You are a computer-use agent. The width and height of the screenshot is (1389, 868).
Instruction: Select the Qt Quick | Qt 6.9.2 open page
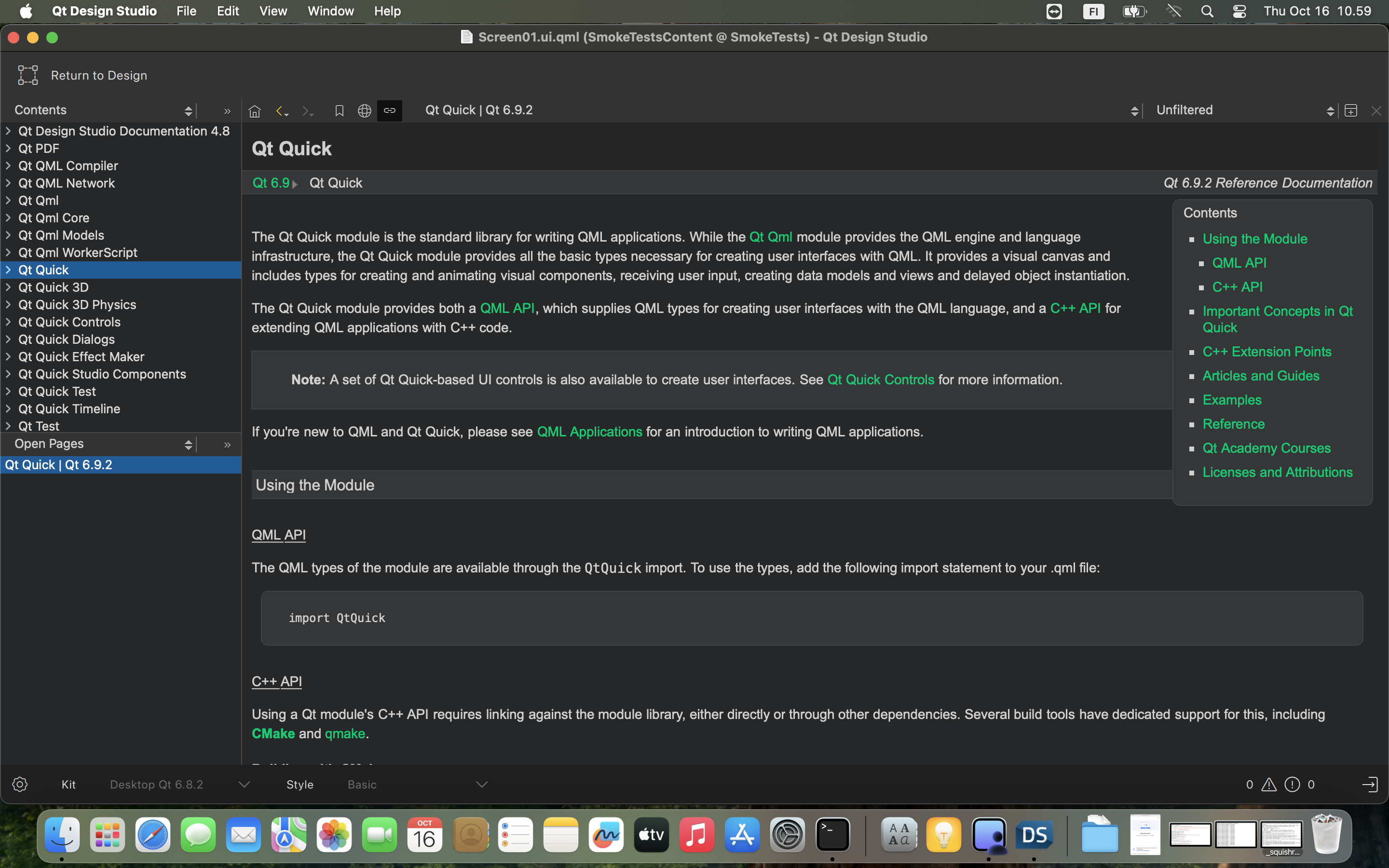click(x=58, y=464)
